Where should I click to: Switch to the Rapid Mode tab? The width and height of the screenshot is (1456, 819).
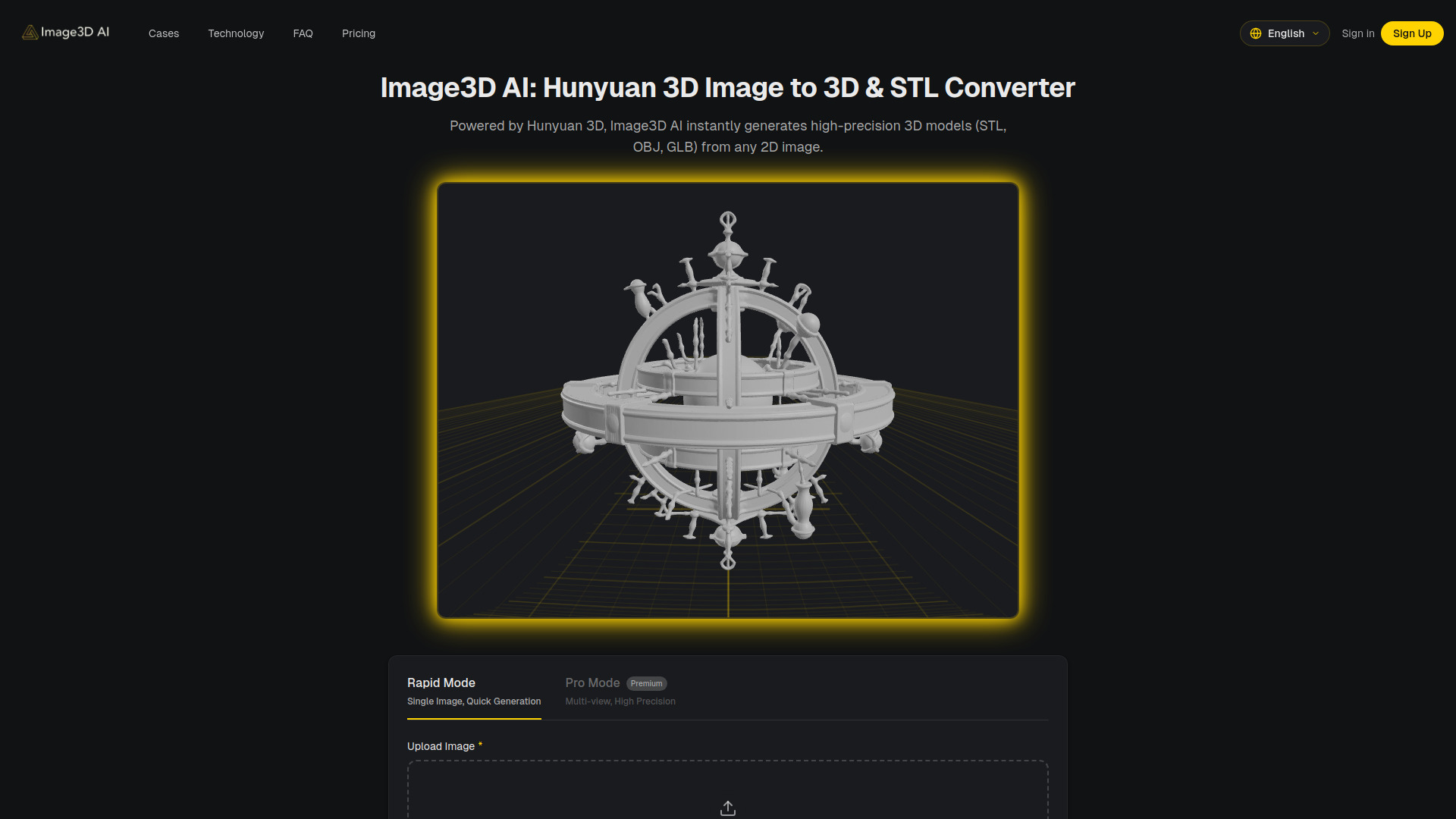[441, 682]
